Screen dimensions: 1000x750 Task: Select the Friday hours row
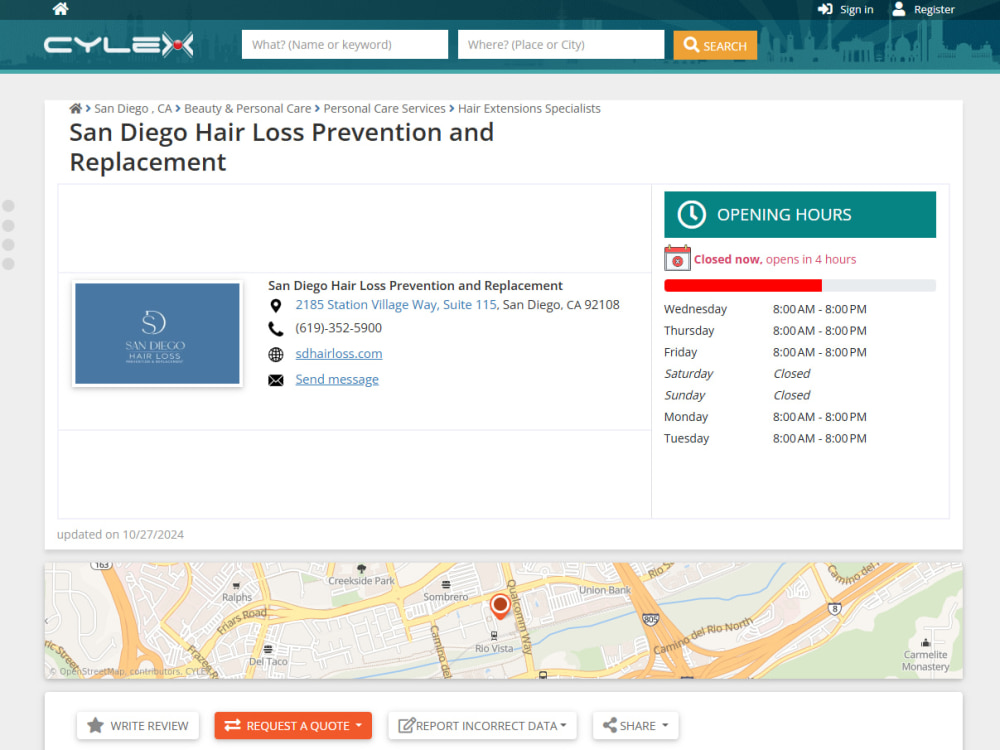[x=765, y=352]
